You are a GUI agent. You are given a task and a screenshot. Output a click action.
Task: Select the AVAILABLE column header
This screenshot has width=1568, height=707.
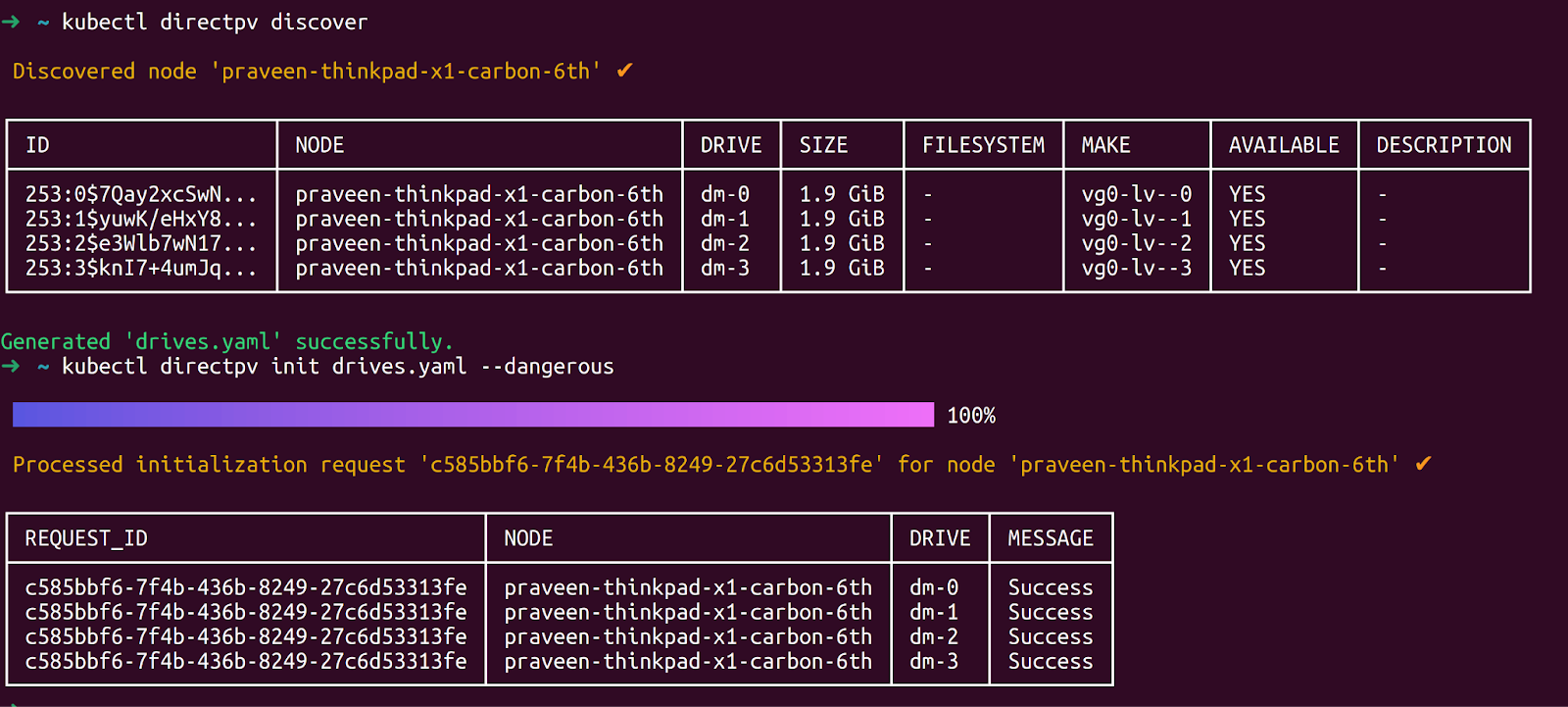1283,145
